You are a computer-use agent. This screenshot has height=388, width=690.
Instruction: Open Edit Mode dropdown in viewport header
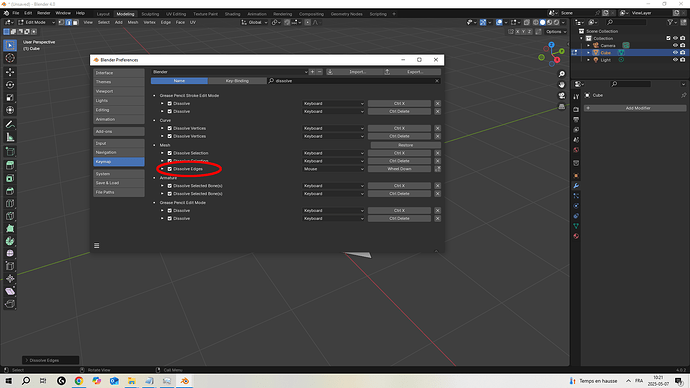(36, 22)
